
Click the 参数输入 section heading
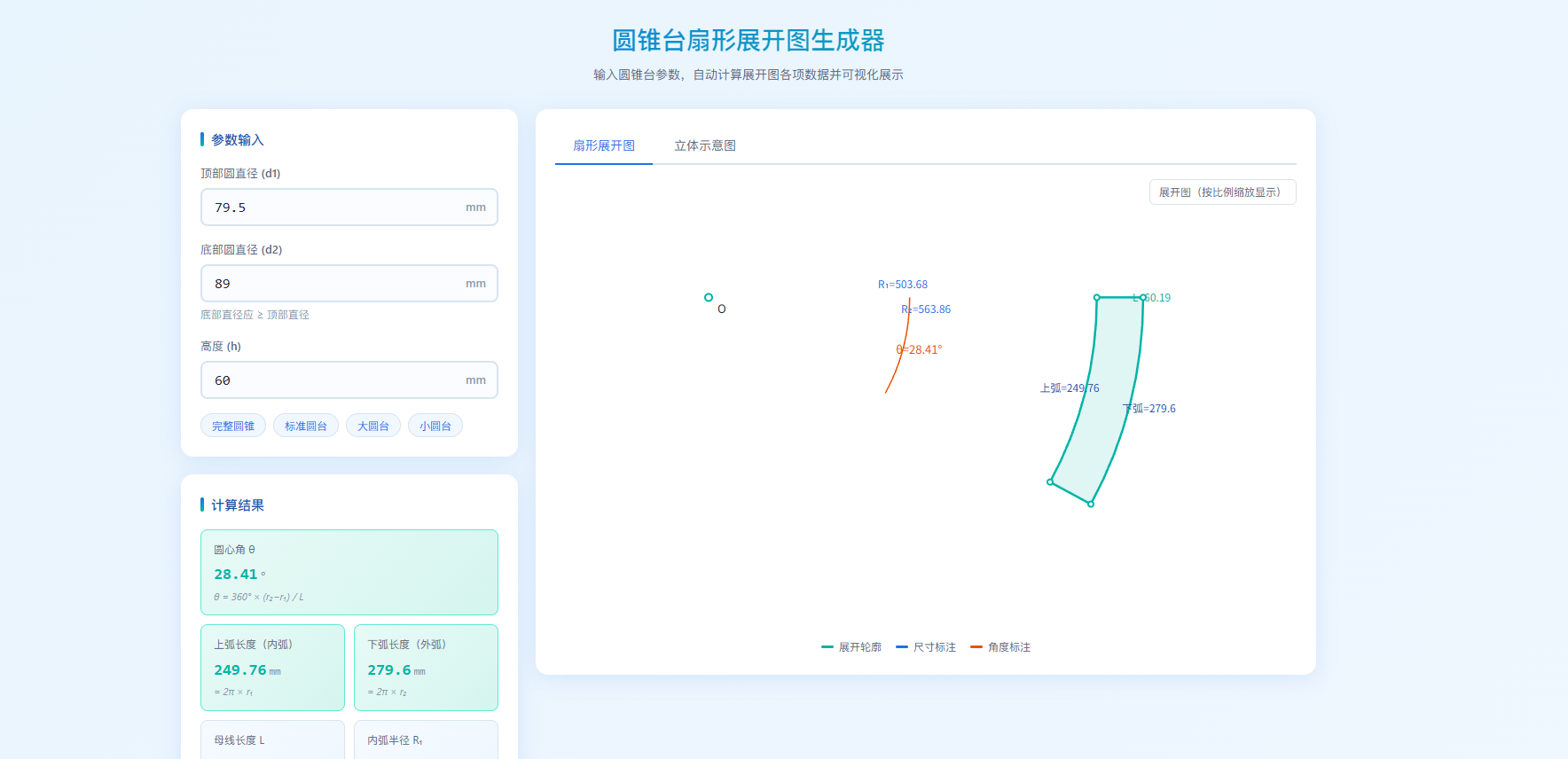point(238,140)
